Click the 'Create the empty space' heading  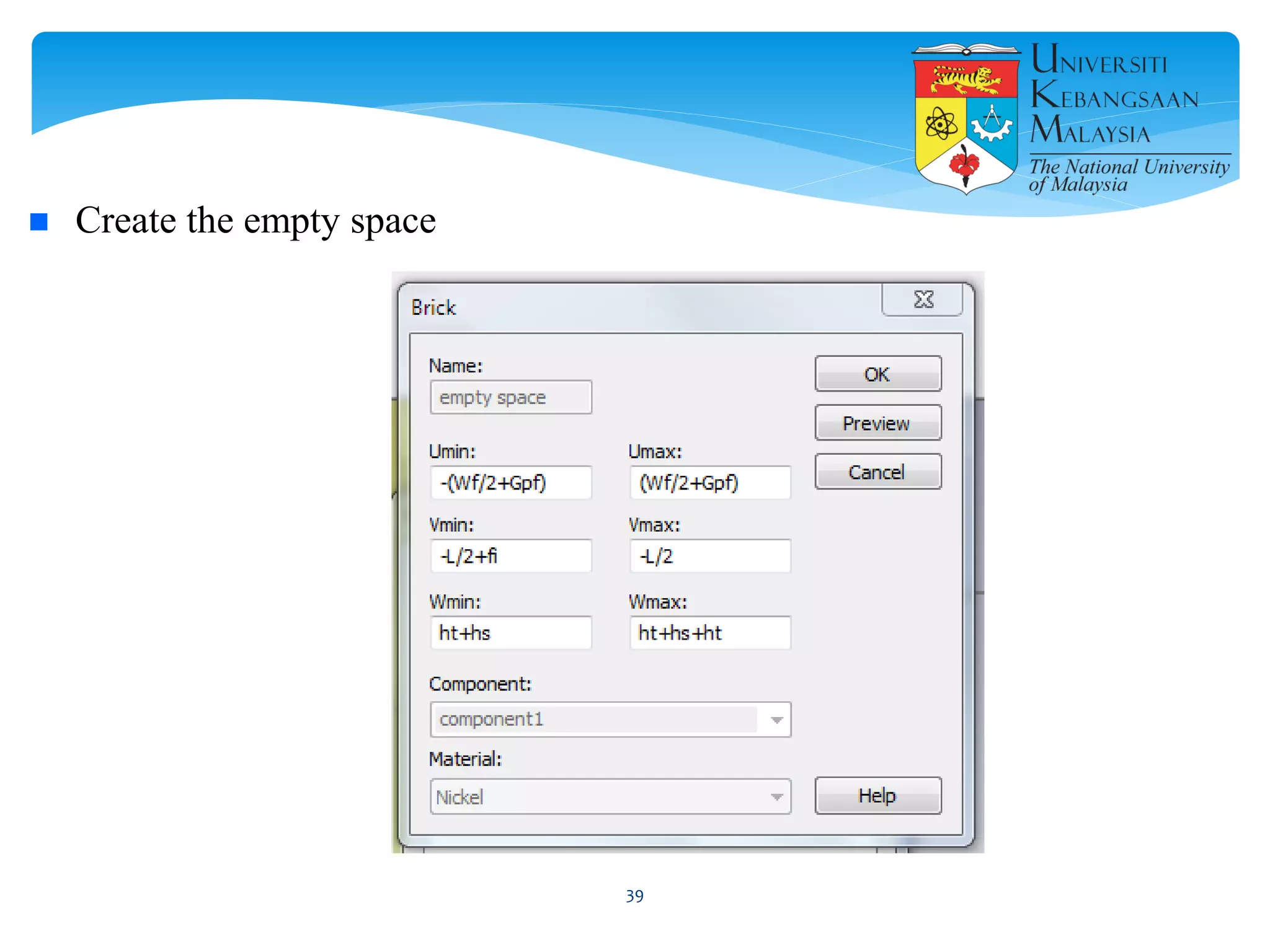(x=255, y=221)
